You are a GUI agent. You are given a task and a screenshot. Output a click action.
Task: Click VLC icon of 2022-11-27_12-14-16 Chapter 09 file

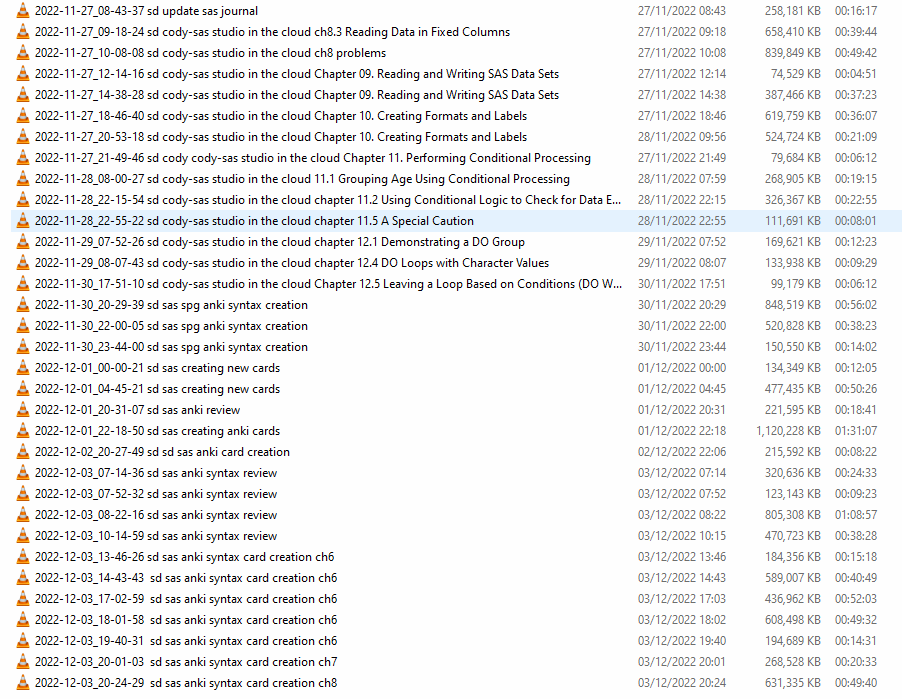tap(23, 74)
